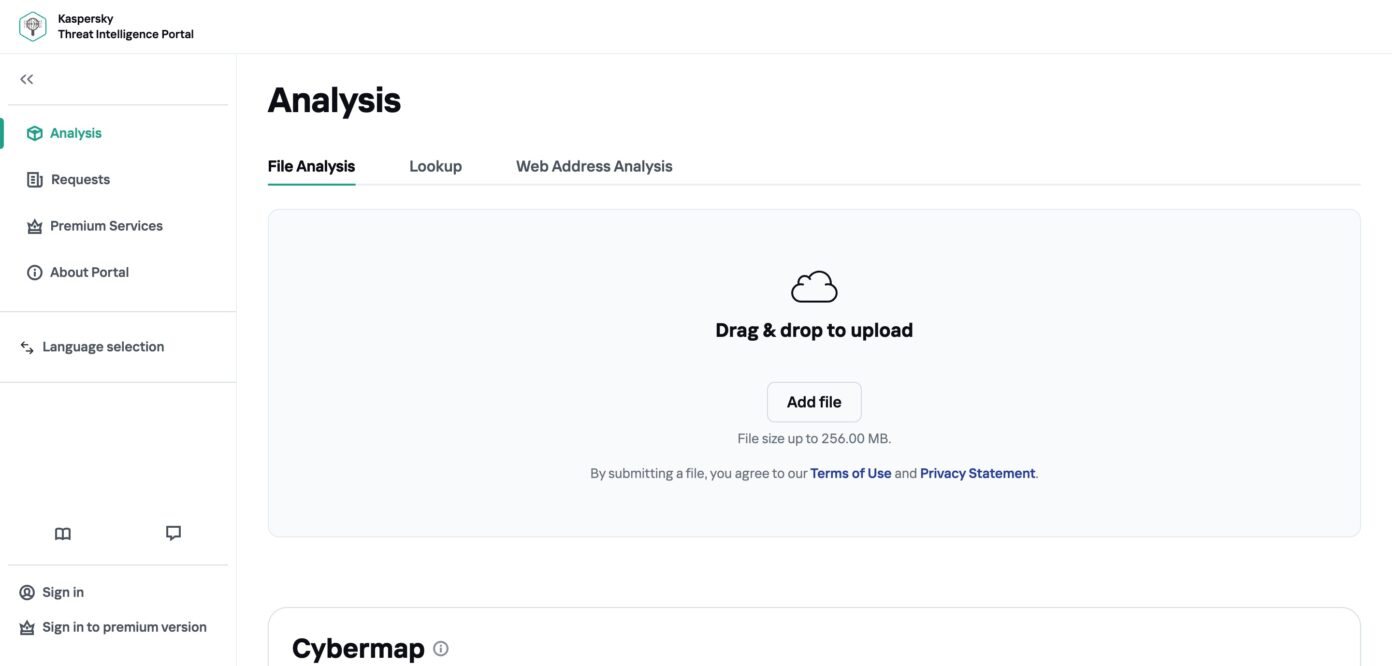Click the Cybermap info icon
1392x666 pixels.
[x=441, y=648]
